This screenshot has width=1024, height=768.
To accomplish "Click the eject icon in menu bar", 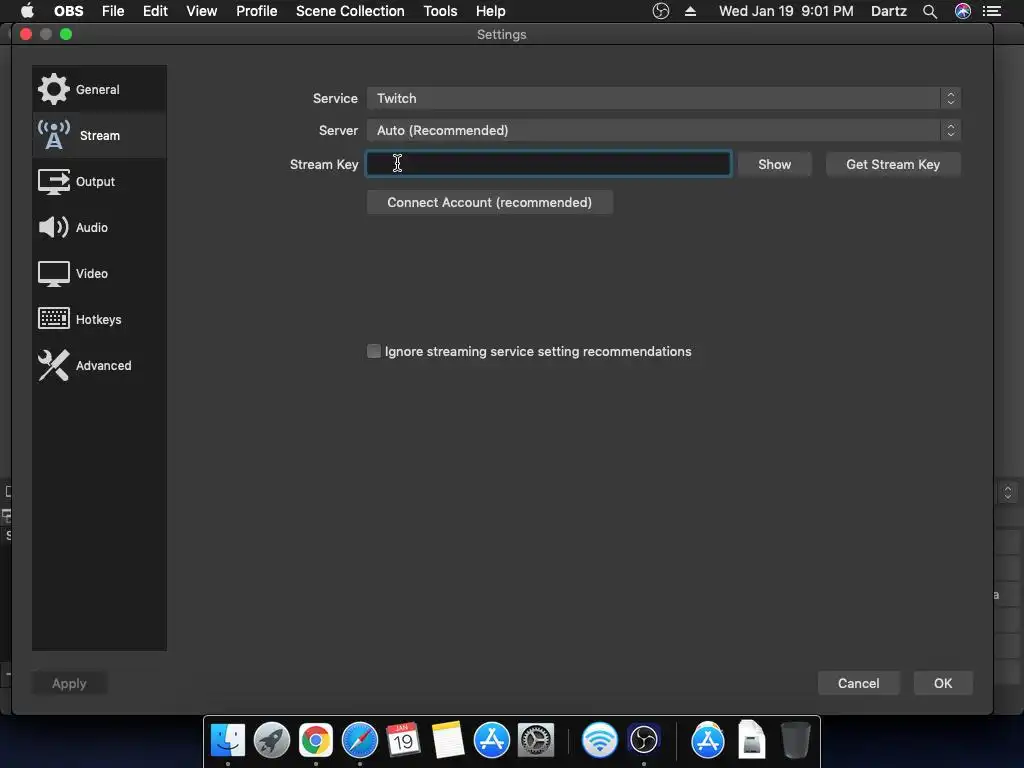I will (x=690, y=11).
